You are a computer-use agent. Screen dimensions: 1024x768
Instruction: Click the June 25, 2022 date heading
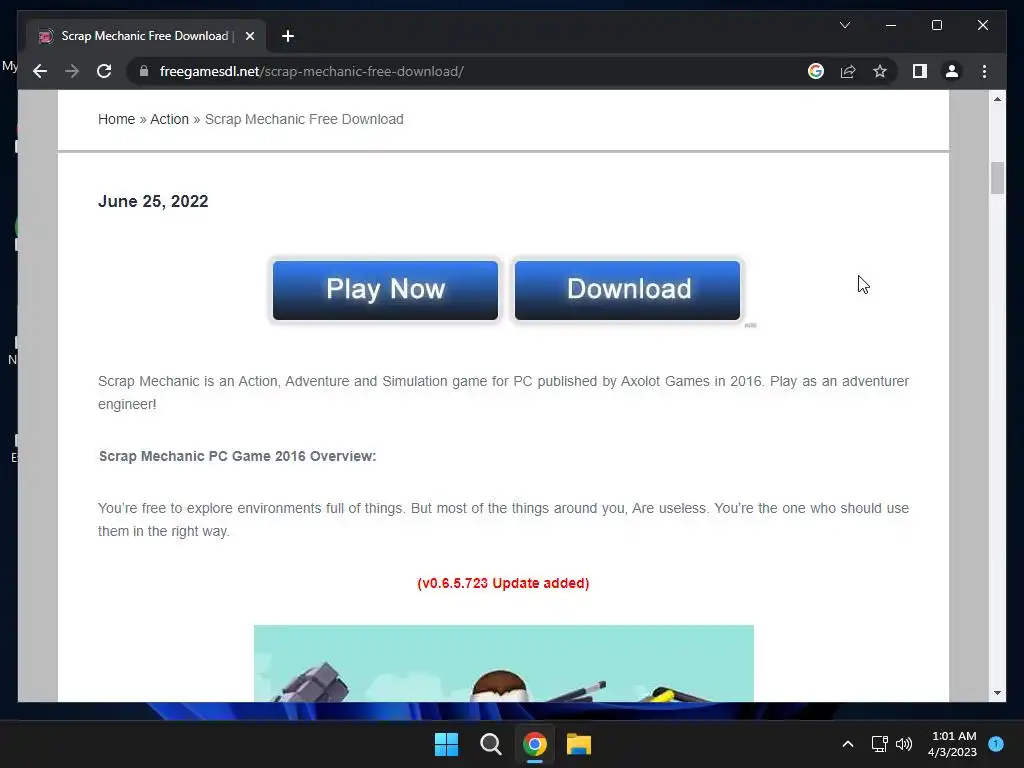pos(153,201)
